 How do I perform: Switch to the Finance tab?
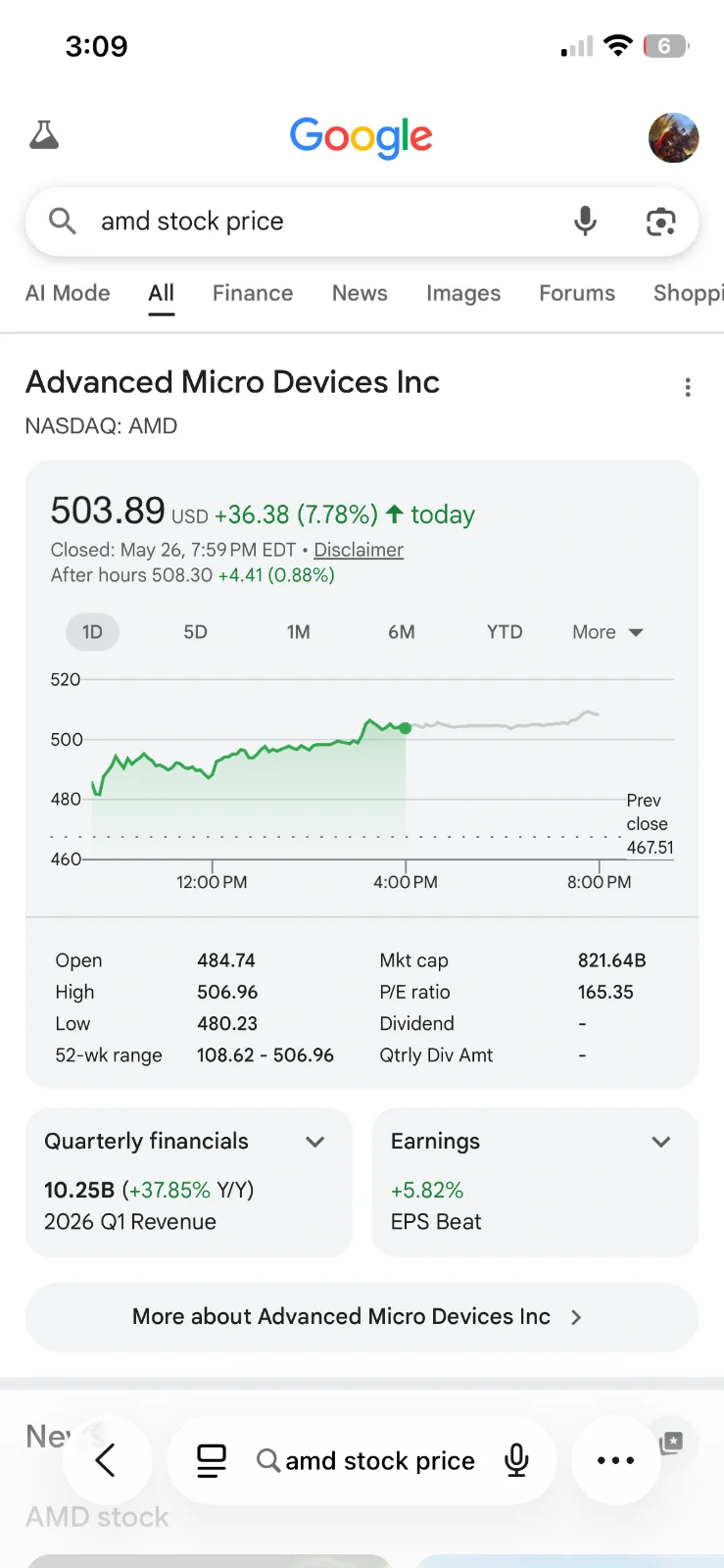click(x=253, y=293)
